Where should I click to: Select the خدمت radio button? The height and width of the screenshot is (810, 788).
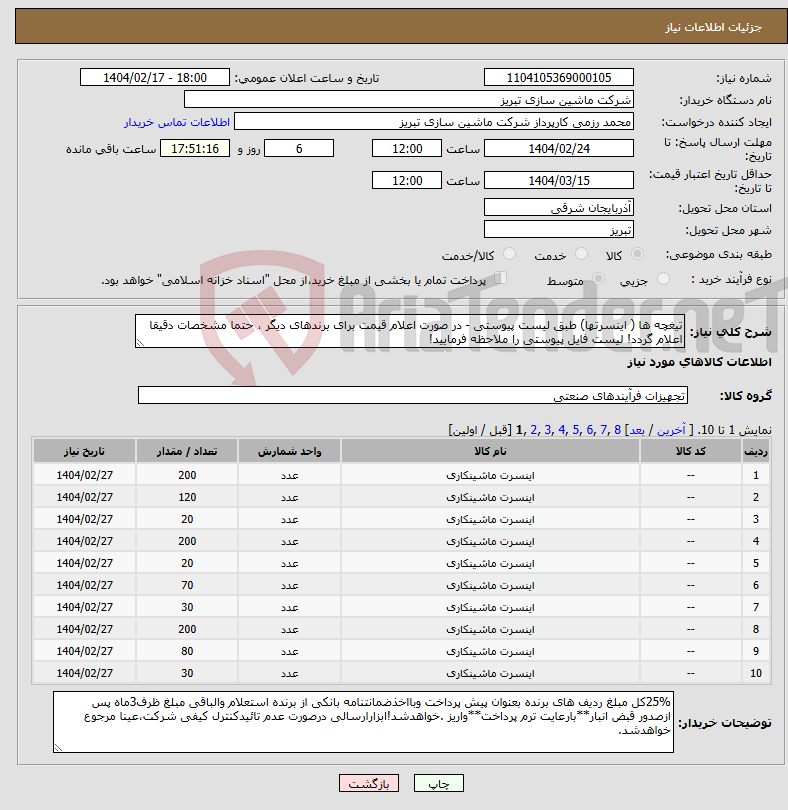(x=581, y=254)
